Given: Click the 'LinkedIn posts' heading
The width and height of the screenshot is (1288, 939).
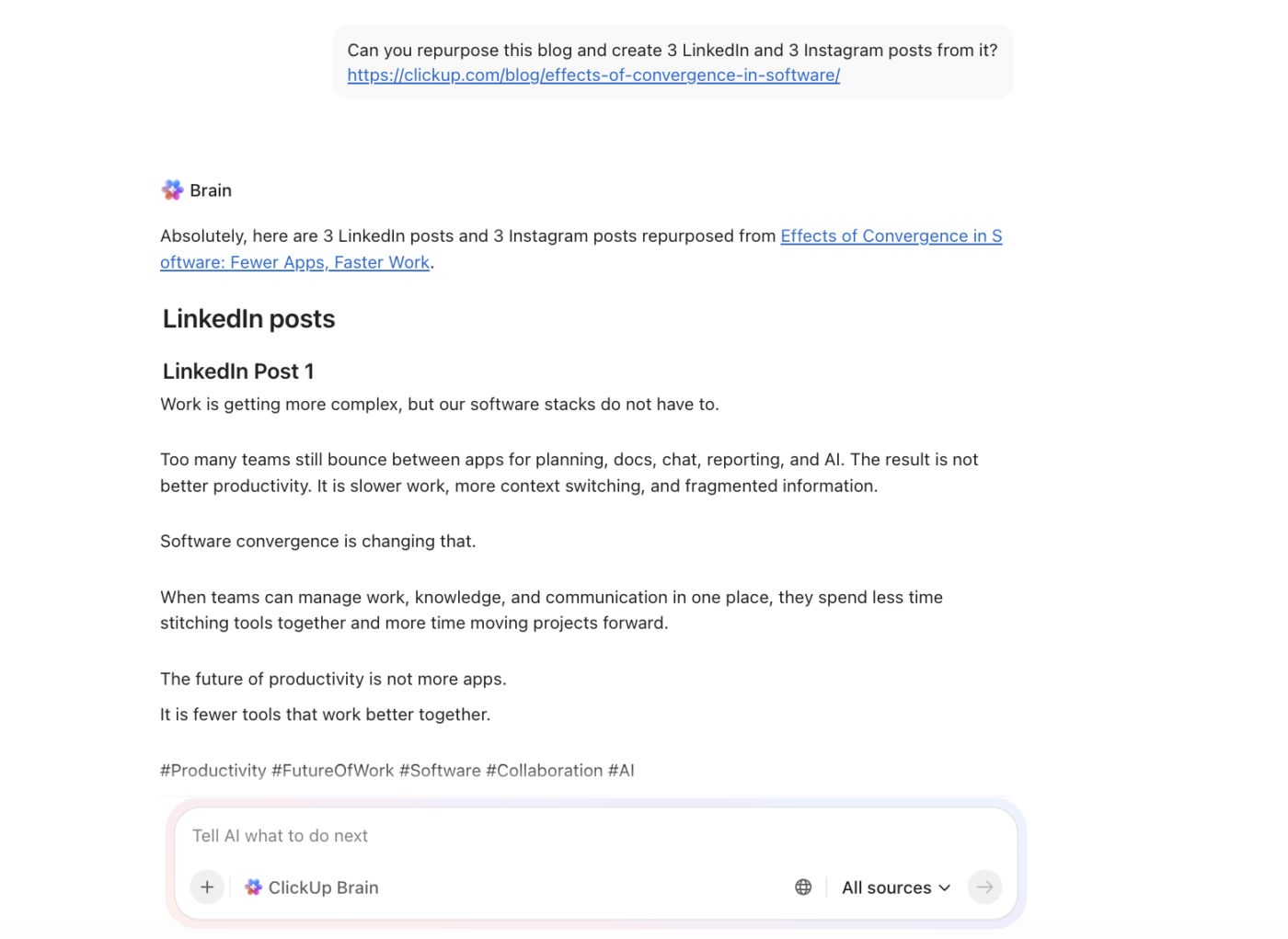Looking at the screenshot, I should pyautogui.click(x=248, y=319).
